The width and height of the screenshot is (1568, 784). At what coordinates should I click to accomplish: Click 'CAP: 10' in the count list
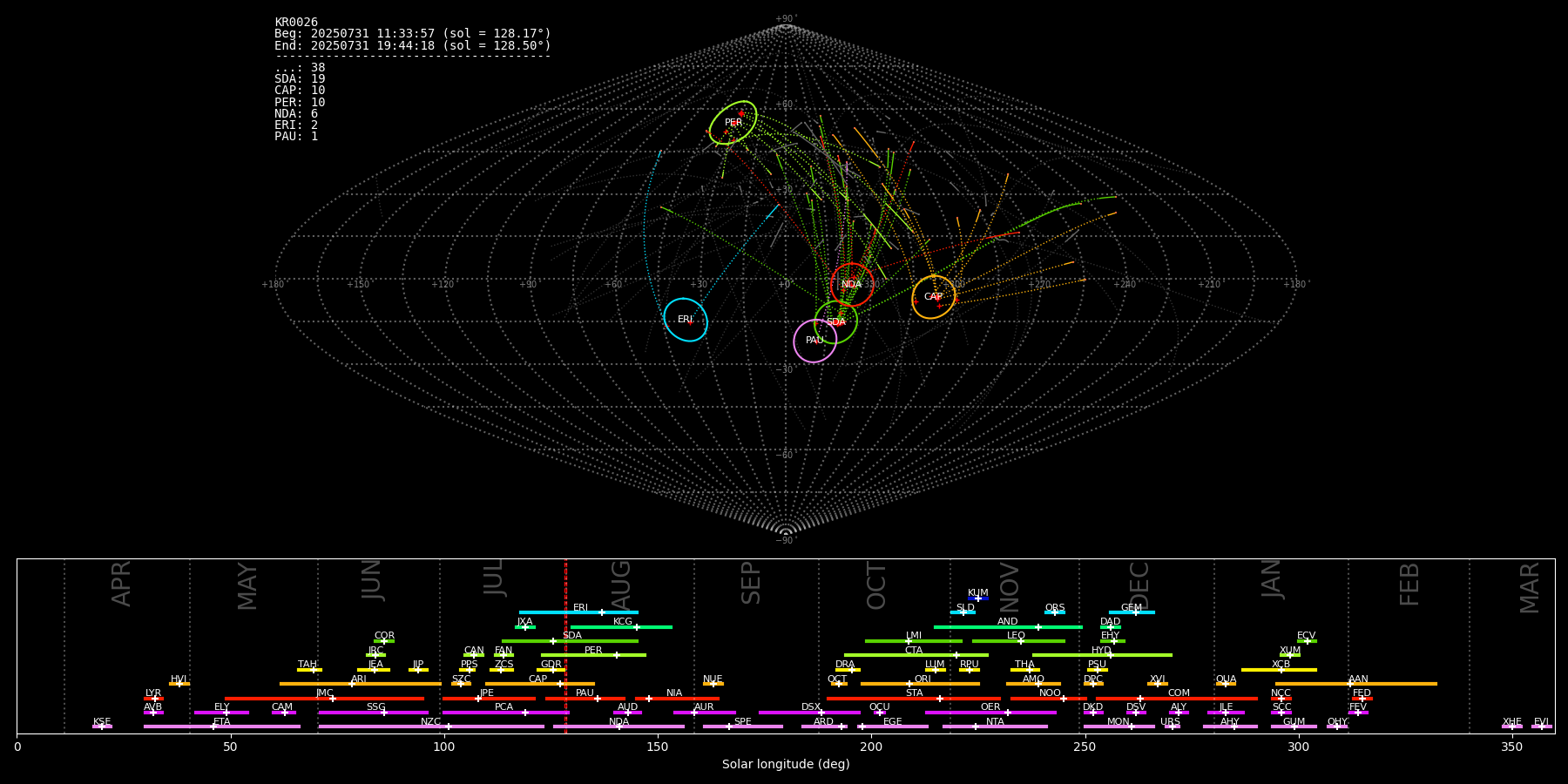point(300,90)
